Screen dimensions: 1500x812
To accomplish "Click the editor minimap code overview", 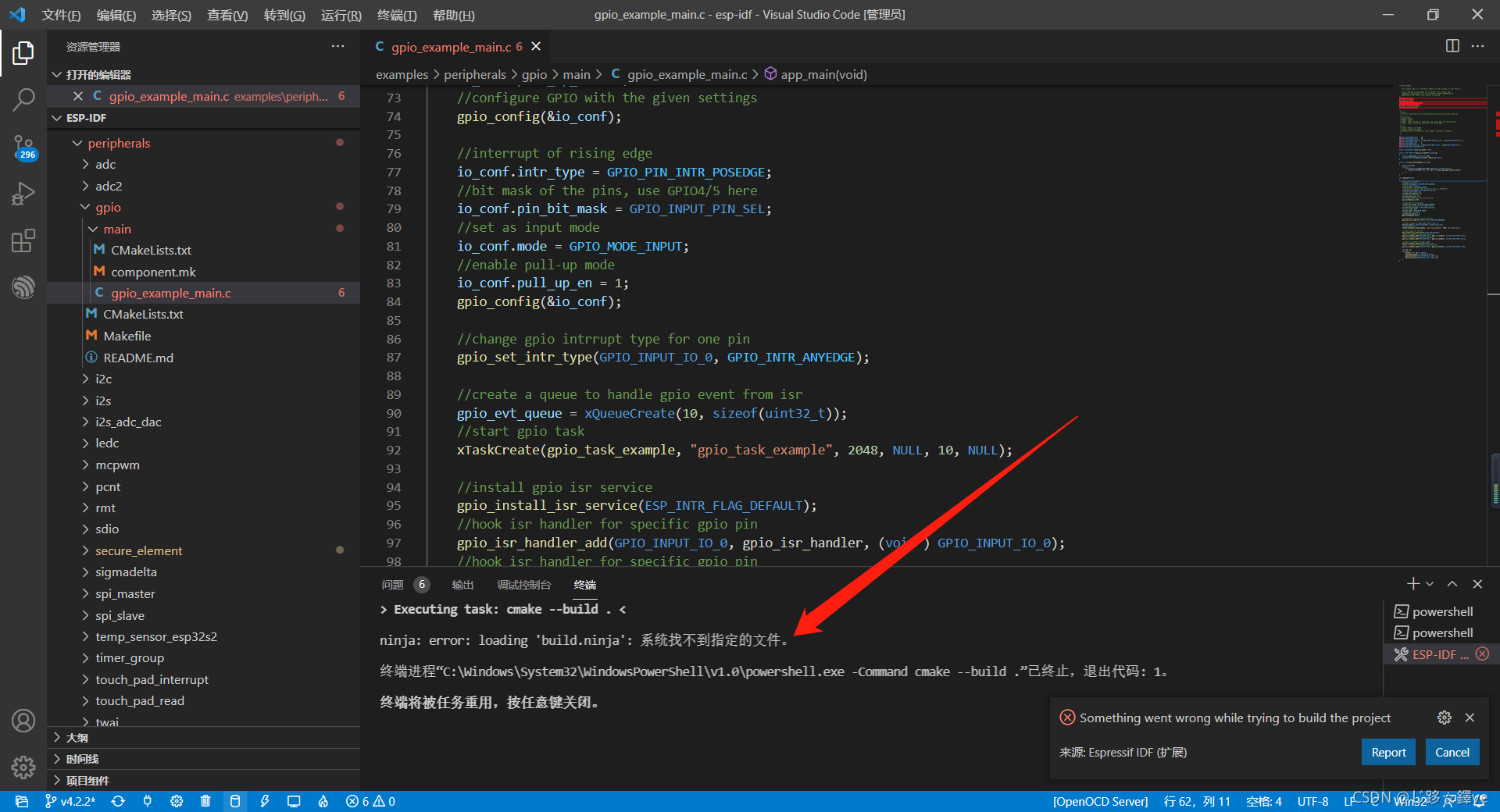I will pos(1441,172).
